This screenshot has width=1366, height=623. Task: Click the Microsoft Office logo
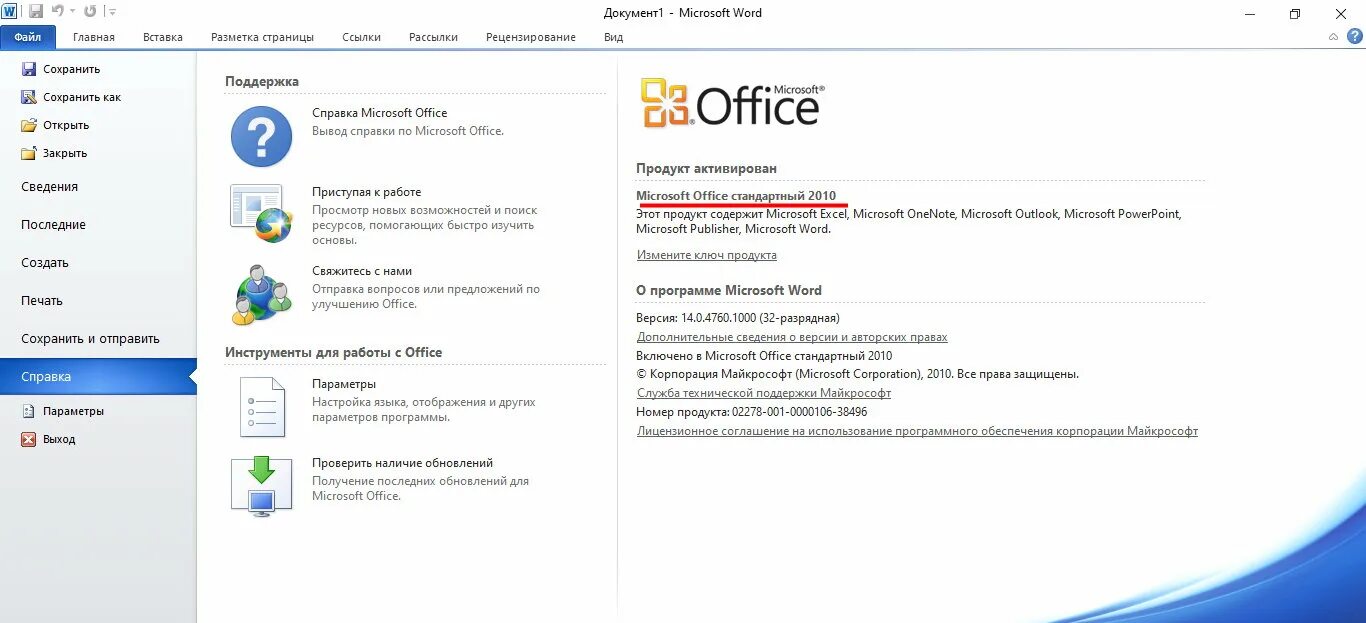(x=733, y=103)
